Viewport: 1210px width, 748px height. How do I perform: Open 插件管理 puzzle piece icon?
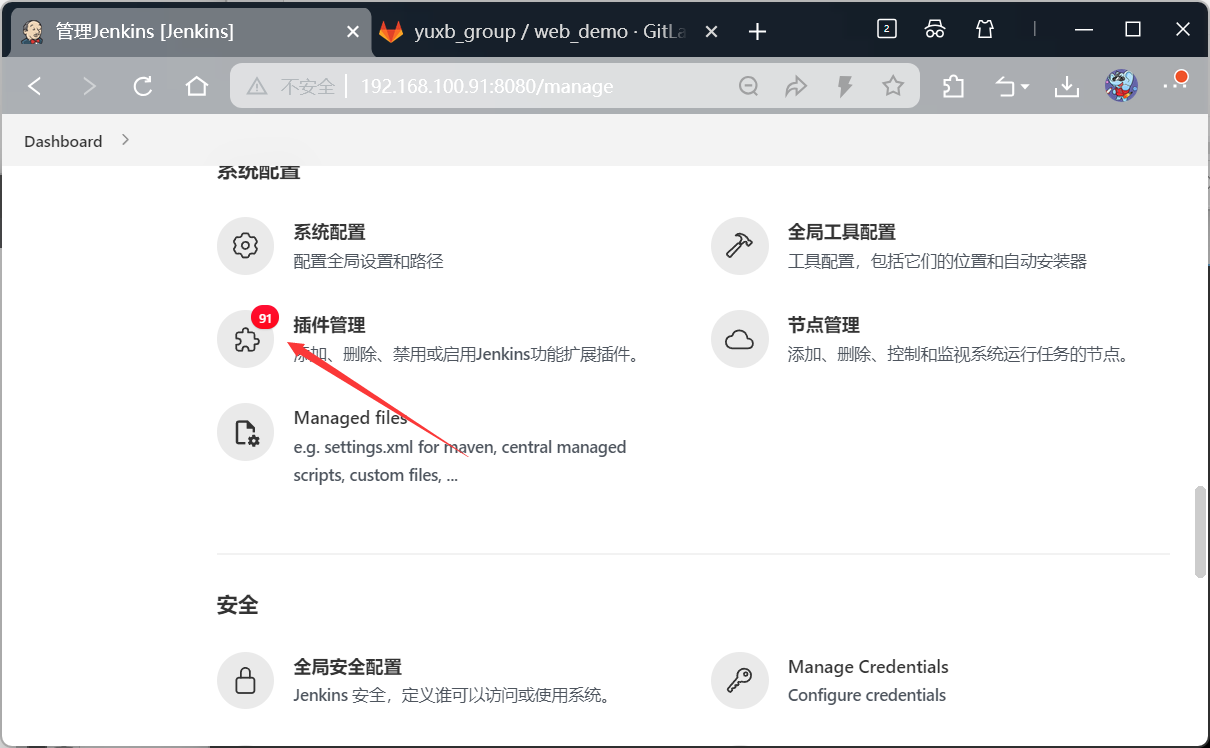click(245, 339)
